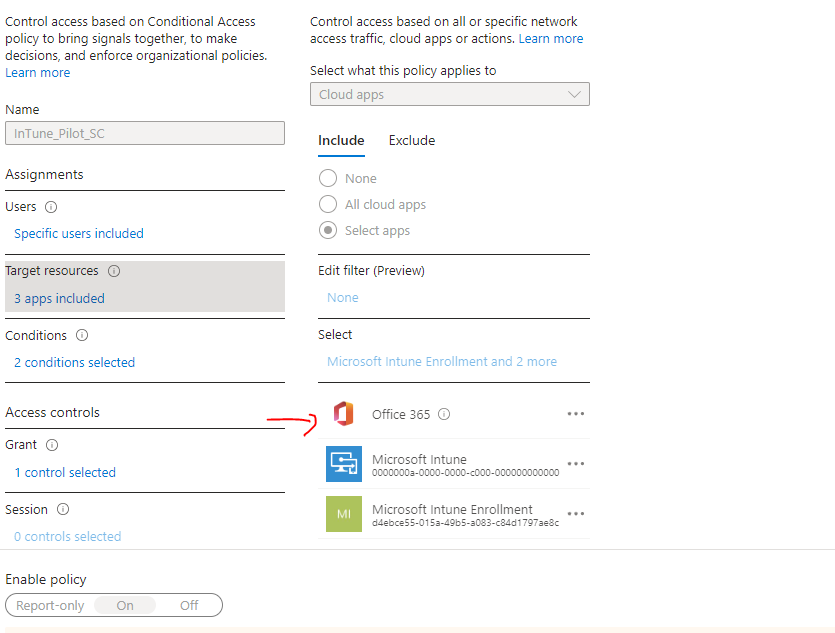835x633 pixels.
Task: Open 2 conditions selected link
Action: (75, 363)
